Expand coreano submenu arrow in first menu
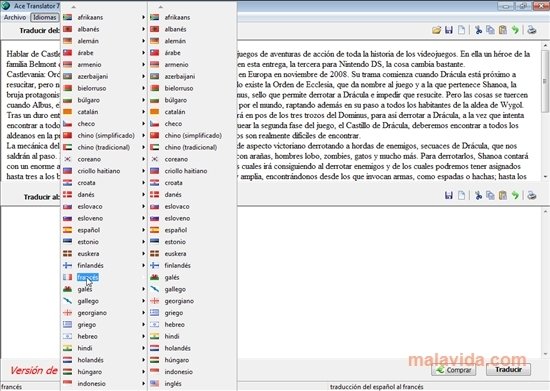Viewport: 550px width, 391px height. coord(143,159)
